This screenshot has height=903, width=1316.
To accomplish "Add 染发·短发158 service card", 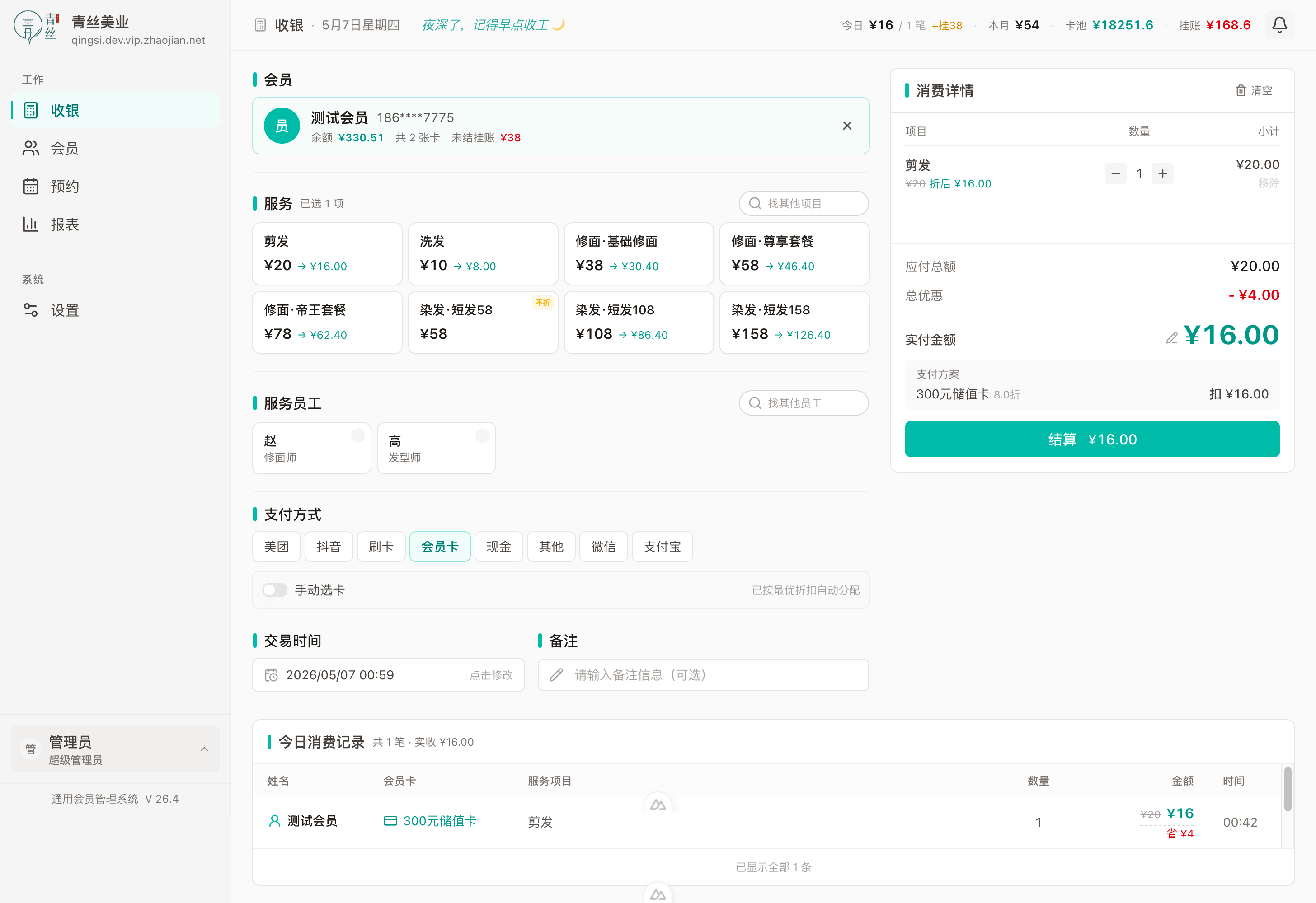I will pos(794,322).
